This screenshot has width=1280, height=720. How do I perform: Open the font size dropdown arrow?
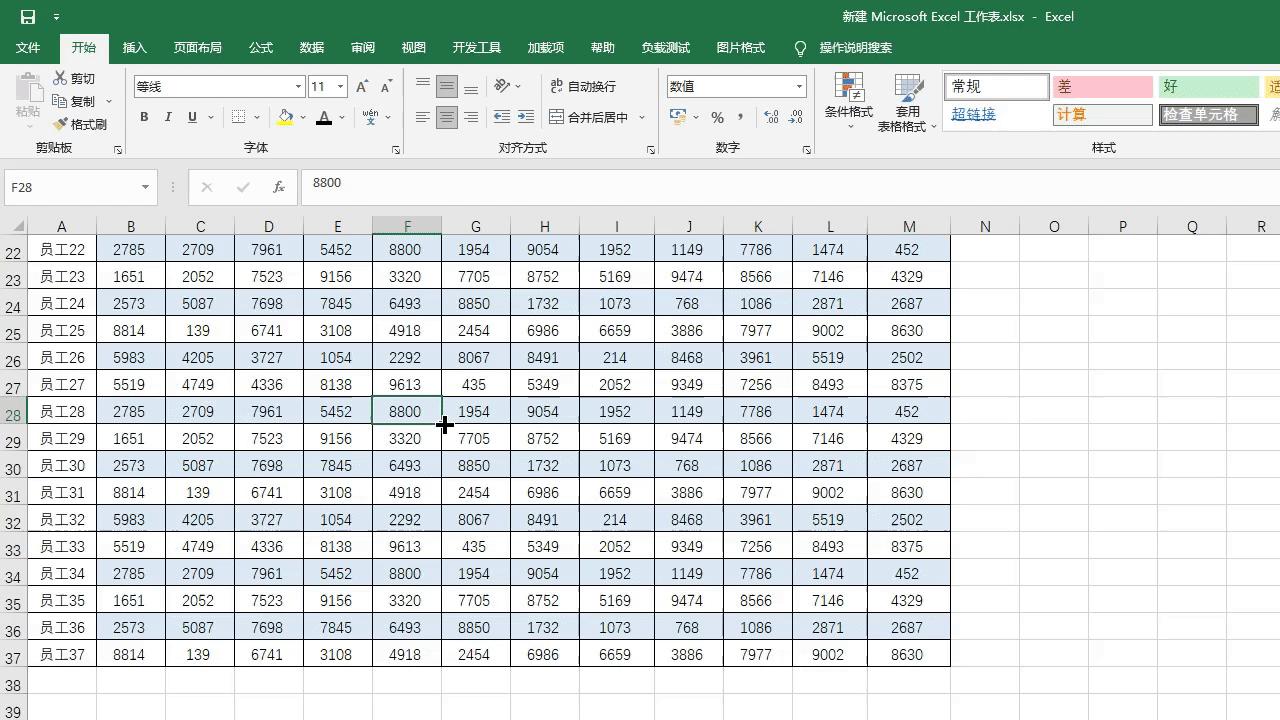tap(338, 86)
